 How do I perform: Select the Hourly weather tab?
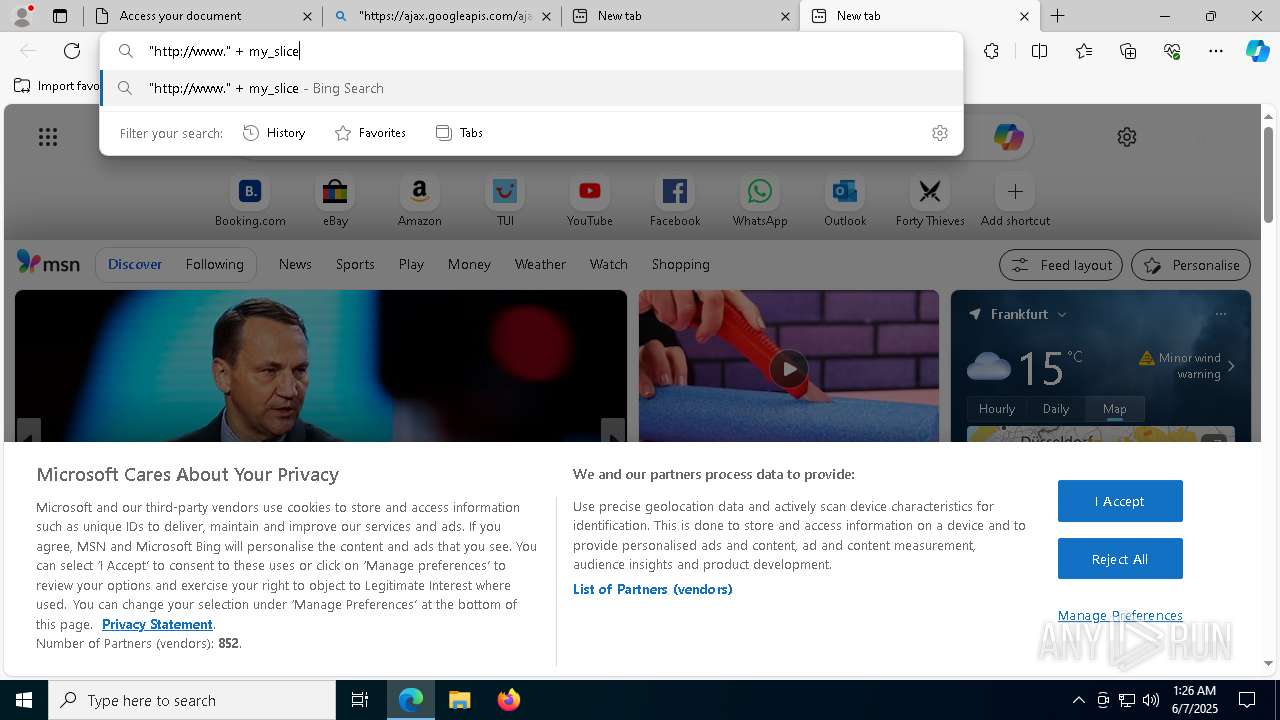[x=997, y=408]
